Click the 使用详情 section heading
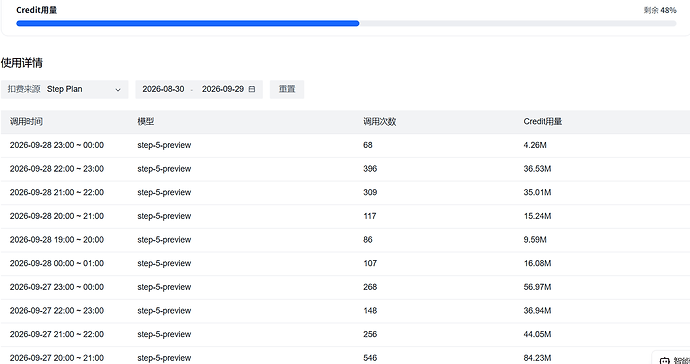The height and width of the screenshot is (364, 690). (x=22, y=63)
